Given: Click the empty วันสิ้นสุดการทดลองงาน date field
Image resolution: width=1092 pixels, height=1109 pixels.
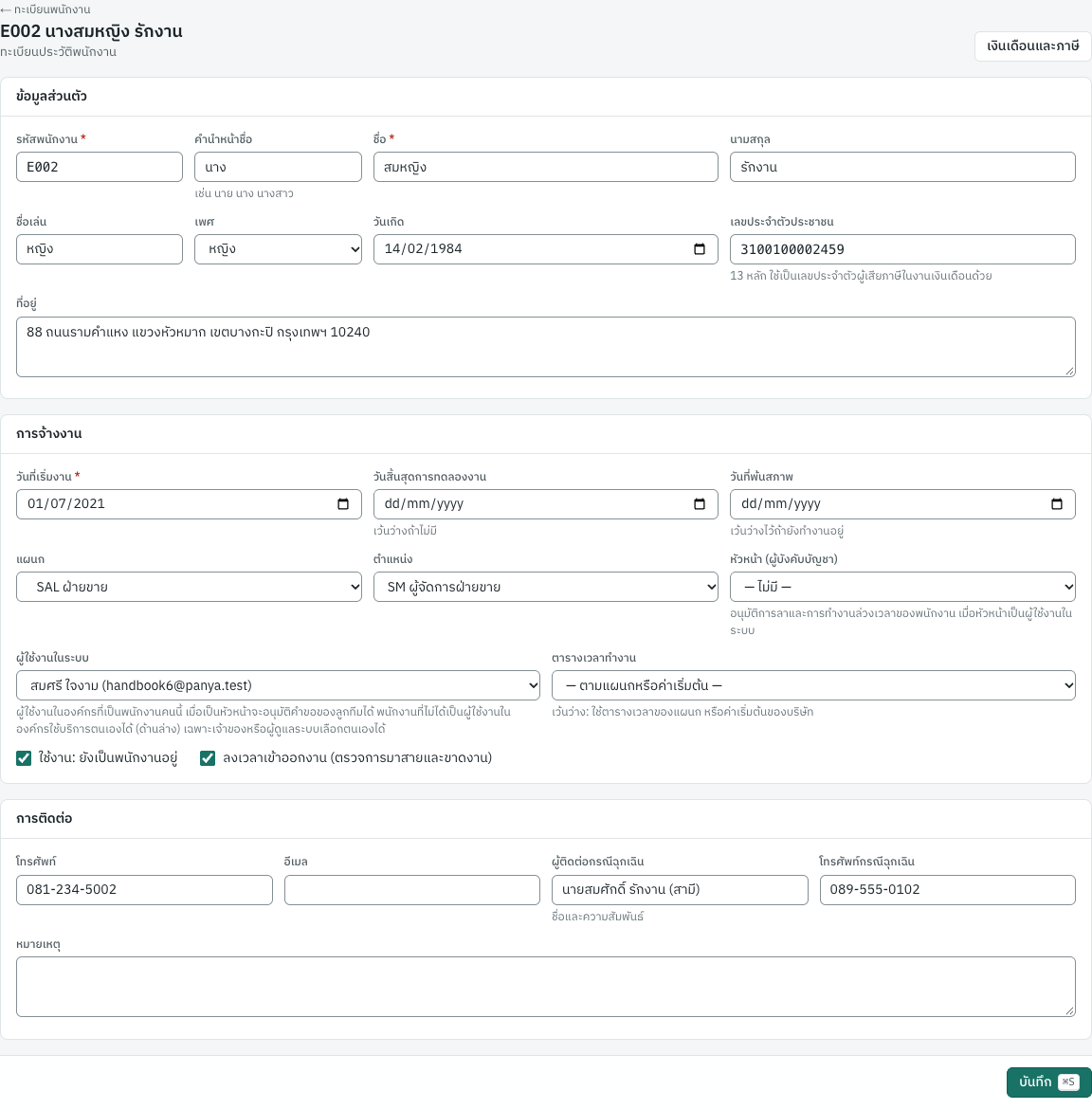Looking at the screenshot, I should pos(545,504).
